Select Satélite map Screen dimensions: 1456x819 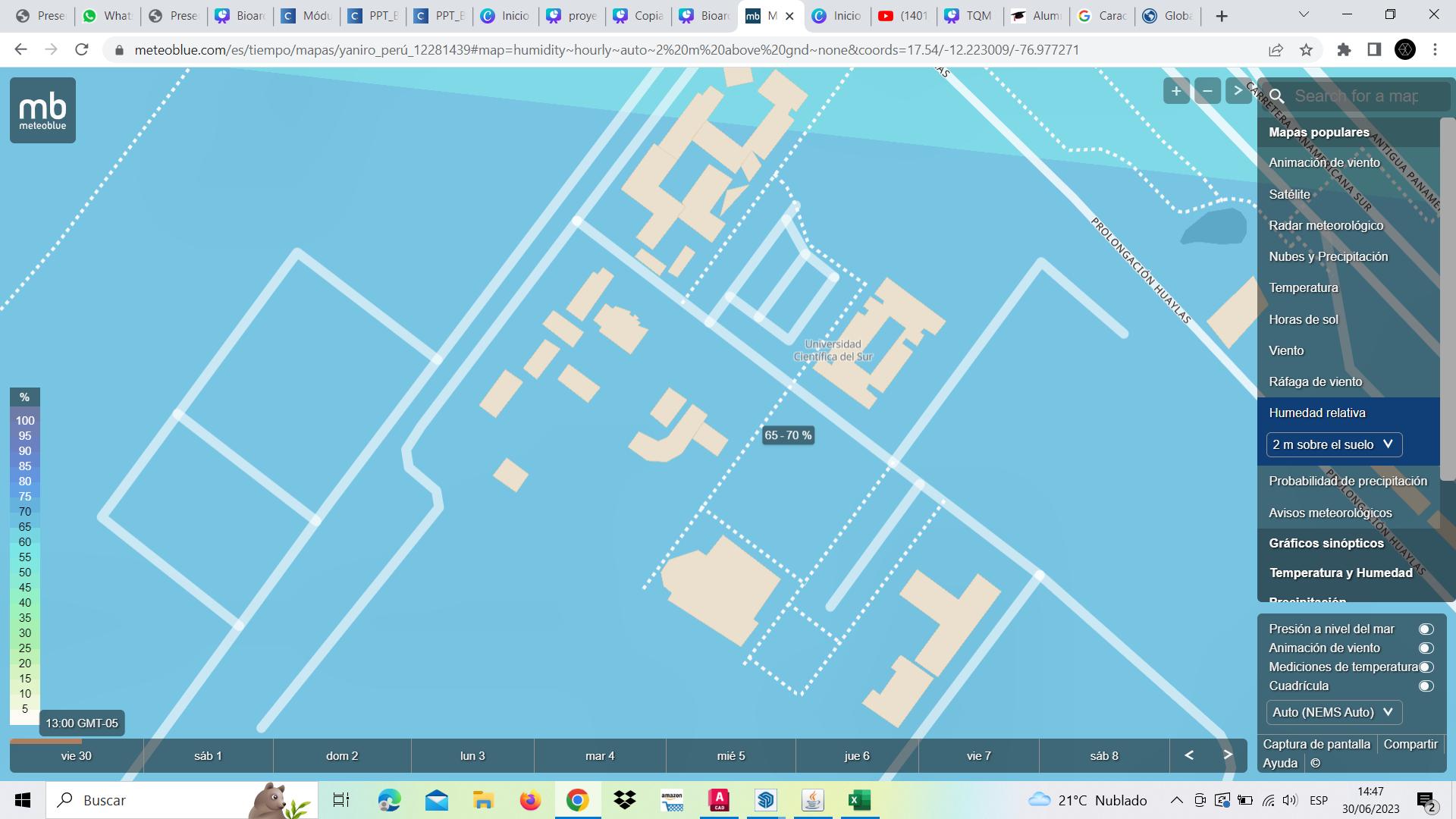(x=1289, y=194)
